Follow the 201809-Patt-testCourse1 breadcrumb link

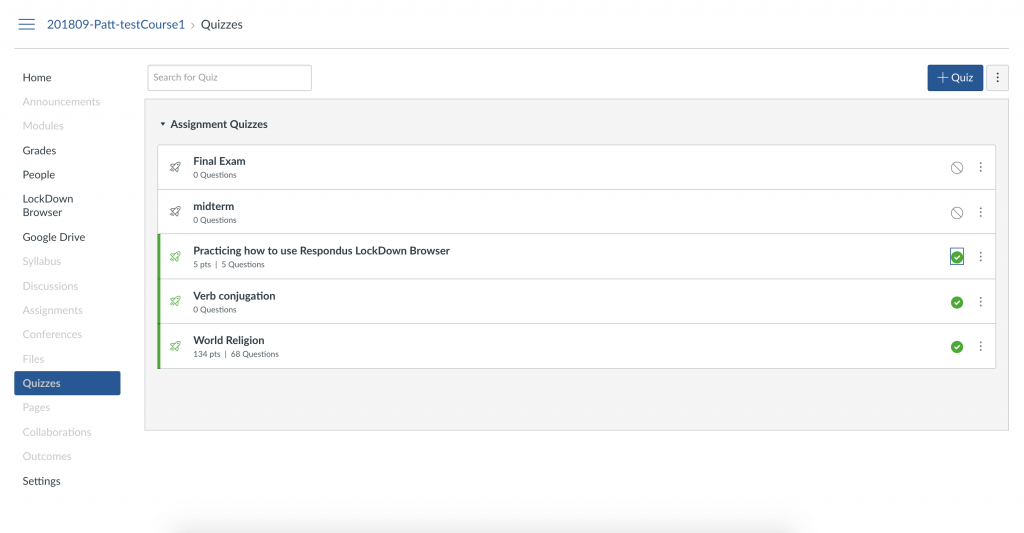pyautogui.click(x=116, y=25)
